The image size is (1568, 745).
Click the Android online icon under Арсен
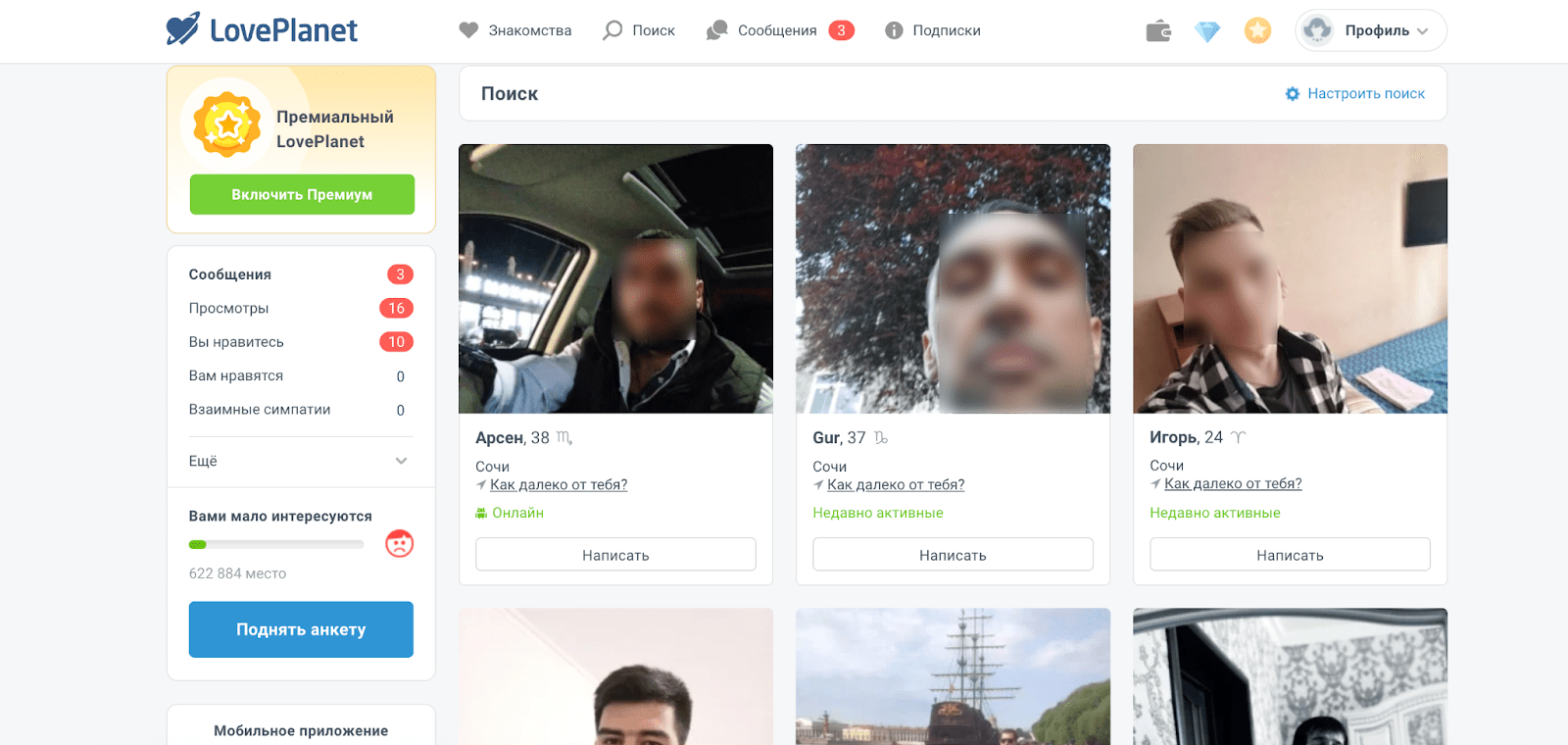[481, 513]
